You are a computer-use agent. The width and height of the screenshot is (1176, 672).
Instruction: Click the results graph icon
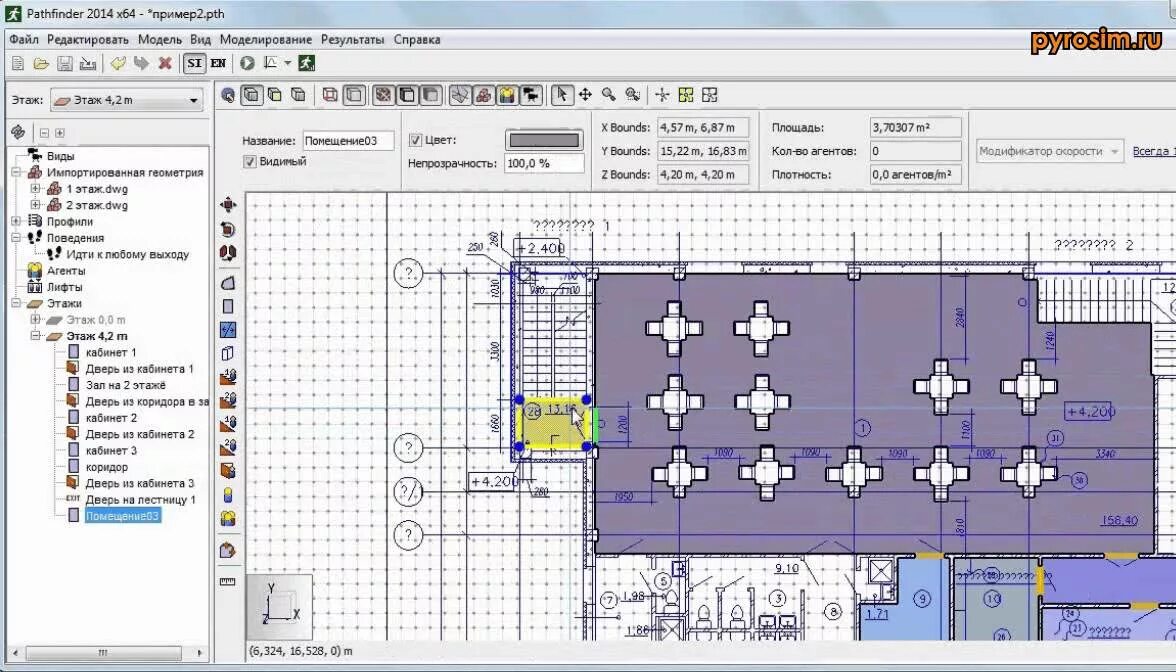tap(272, 64)
